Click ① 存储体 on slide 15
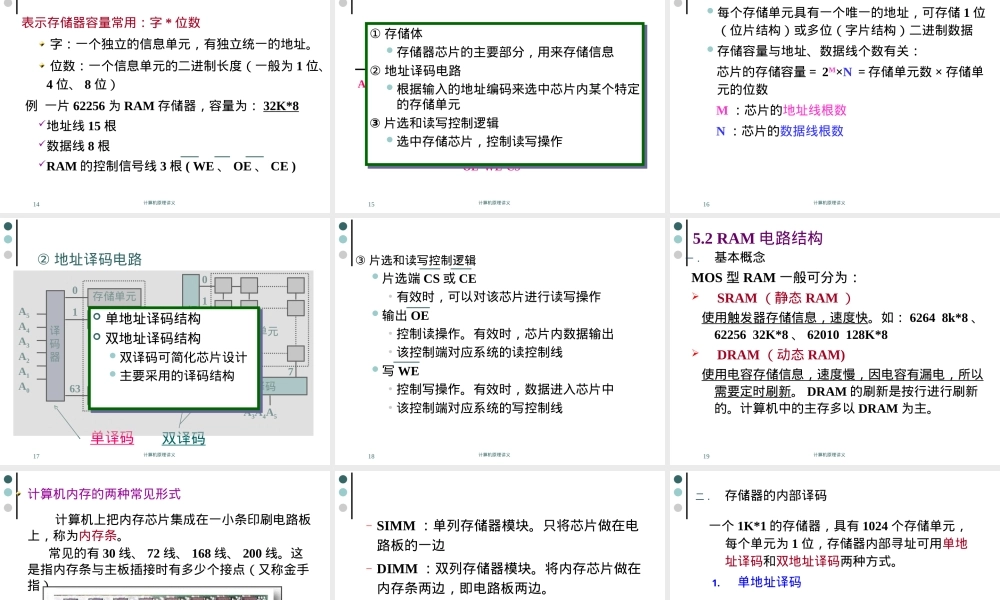The width and height of the screenshot is (1000, 600). 396,34
